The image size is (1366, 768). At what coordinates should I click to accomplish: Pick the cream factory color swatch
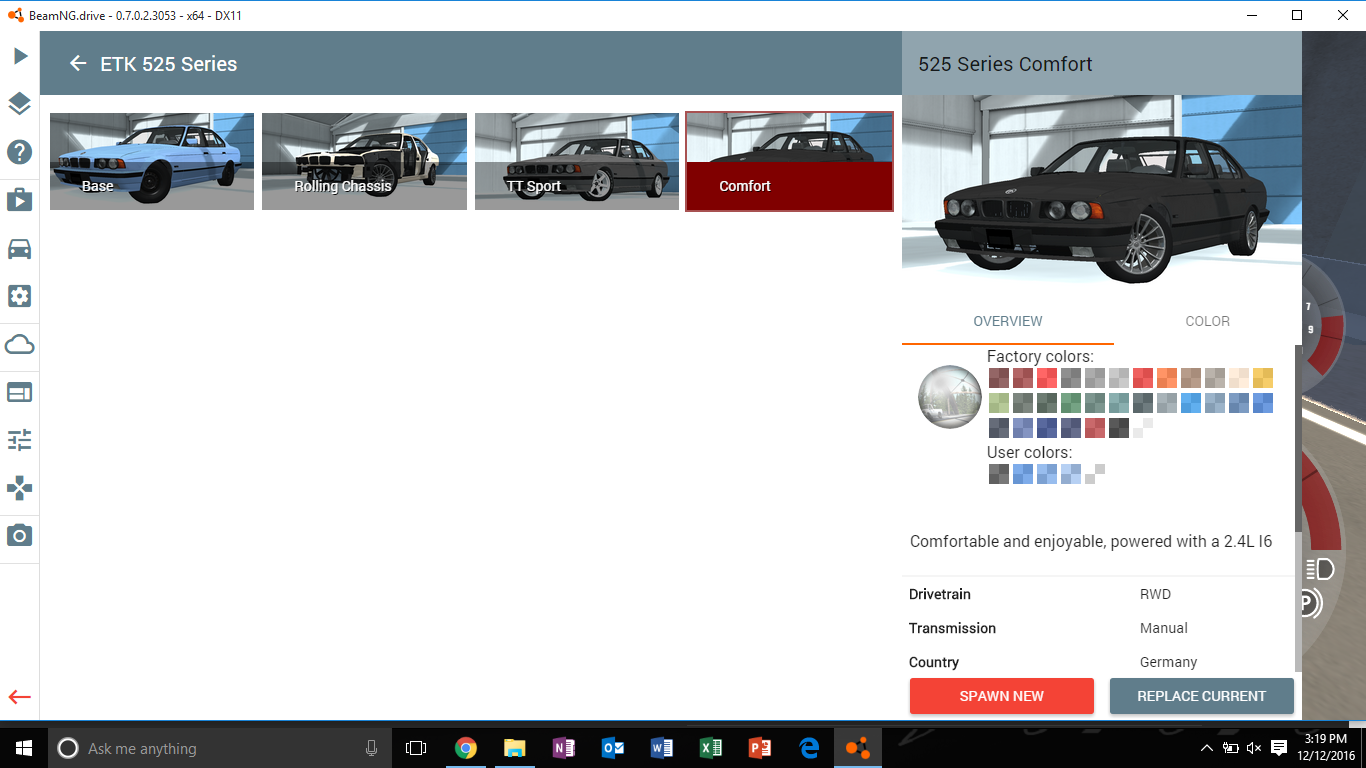[x=1239, y=378]
